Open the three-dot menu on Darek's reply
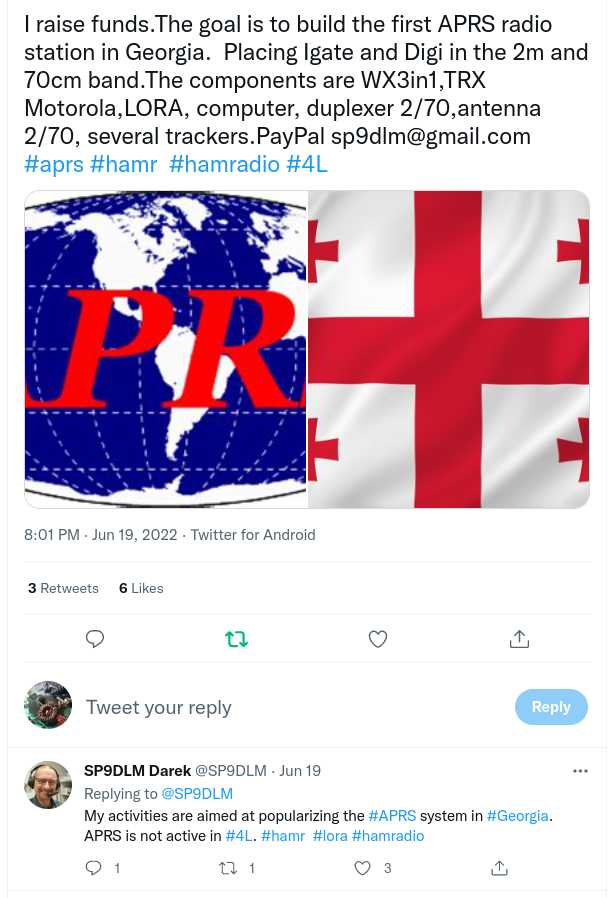 (580, 771)
